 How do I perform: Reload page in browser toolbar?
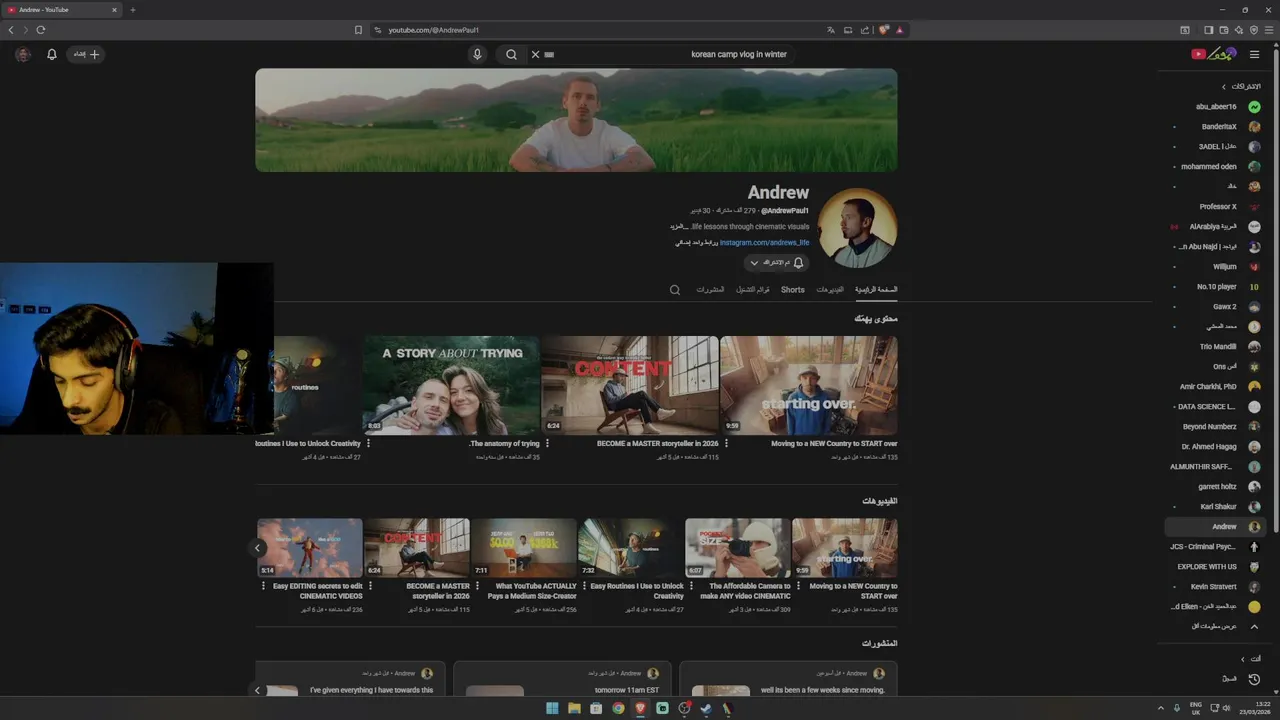click(41, 30)
